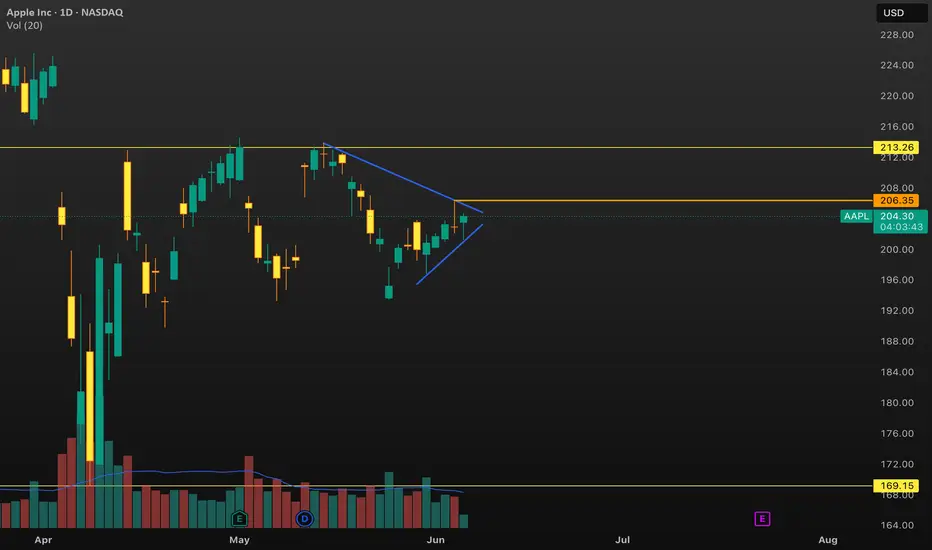Open the USD currency selector
932x550 pixels.
click(x=901, y=12)
